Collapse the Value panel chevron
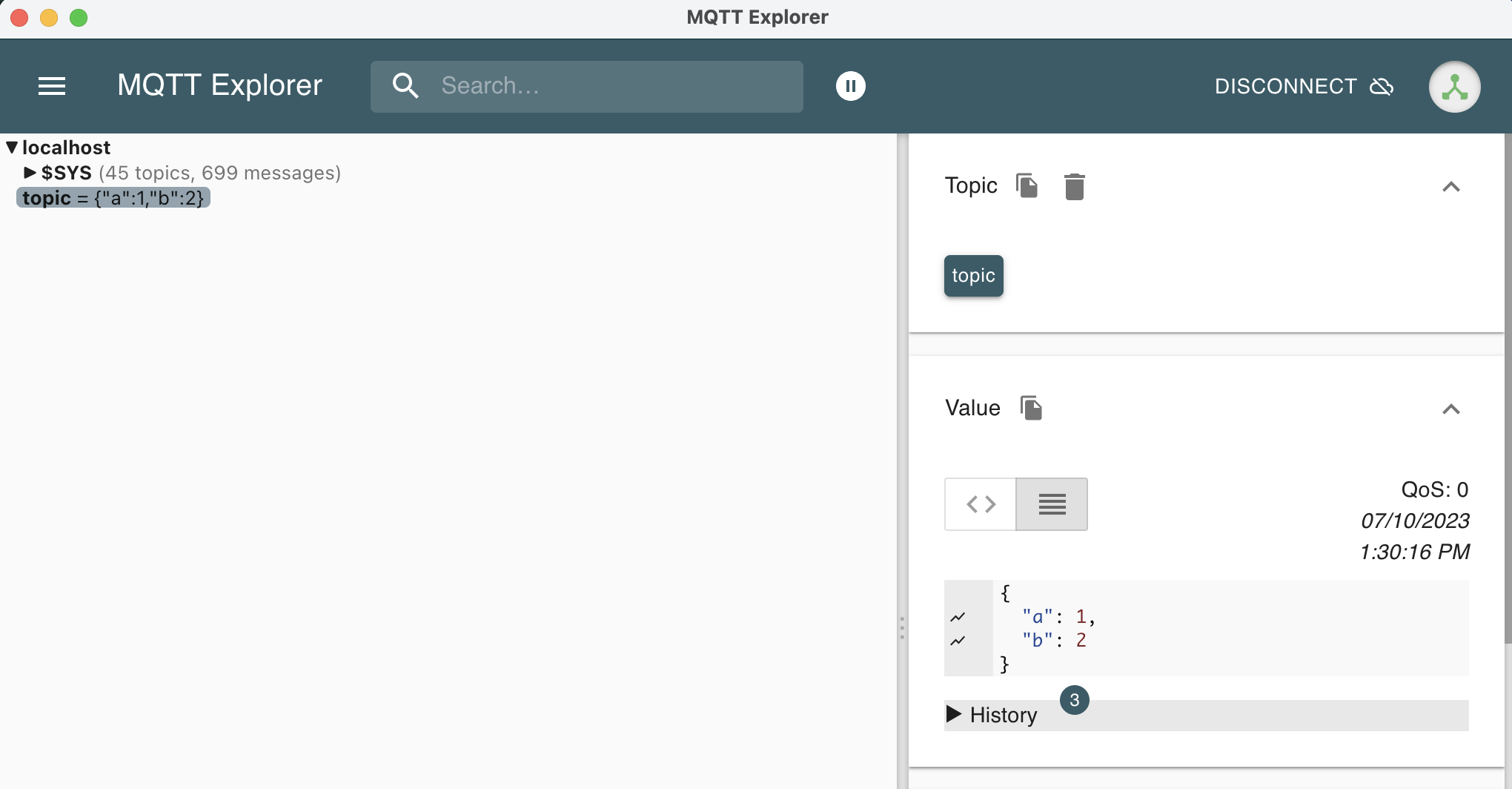This screenshot has width=1512, height=789. point(1450,409)
